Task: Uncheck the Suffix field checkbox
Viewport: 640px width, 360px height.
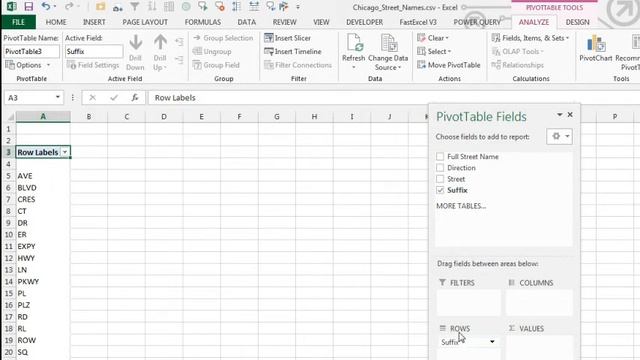Action: 440,190
